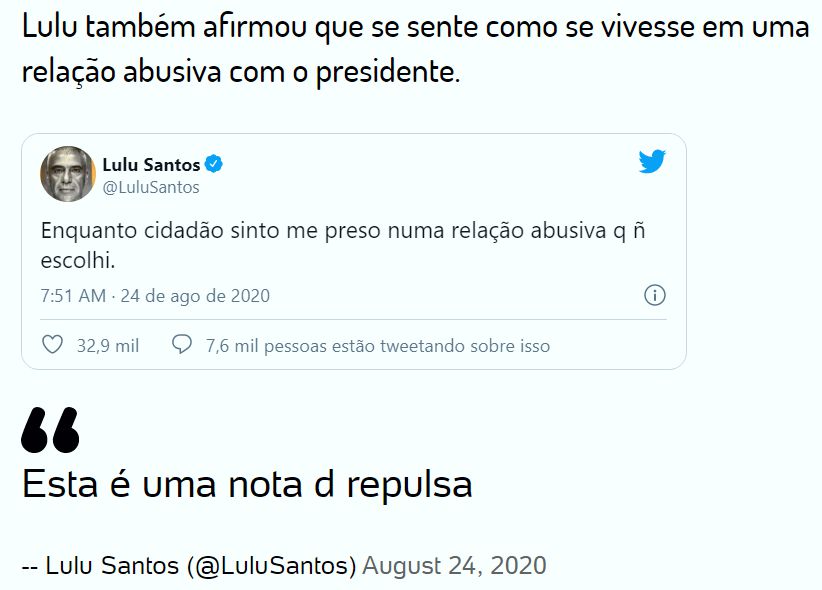
Task: Click the tweet info circle icon
Action: (x=655, y=295)
